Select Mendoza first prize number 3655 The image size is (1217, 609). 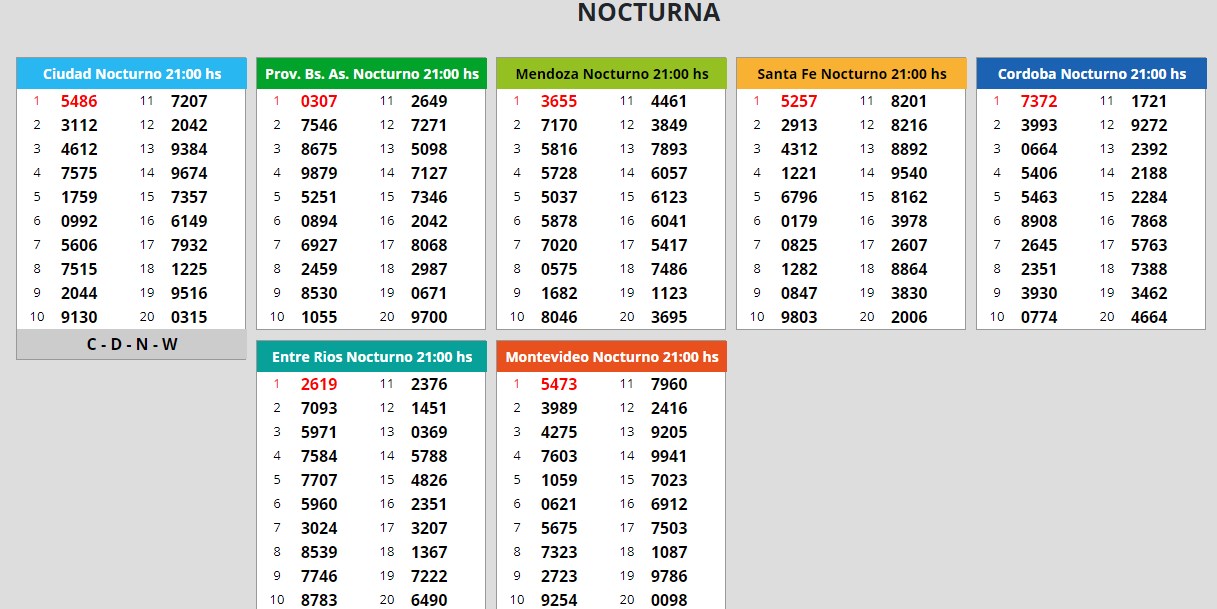559,101
